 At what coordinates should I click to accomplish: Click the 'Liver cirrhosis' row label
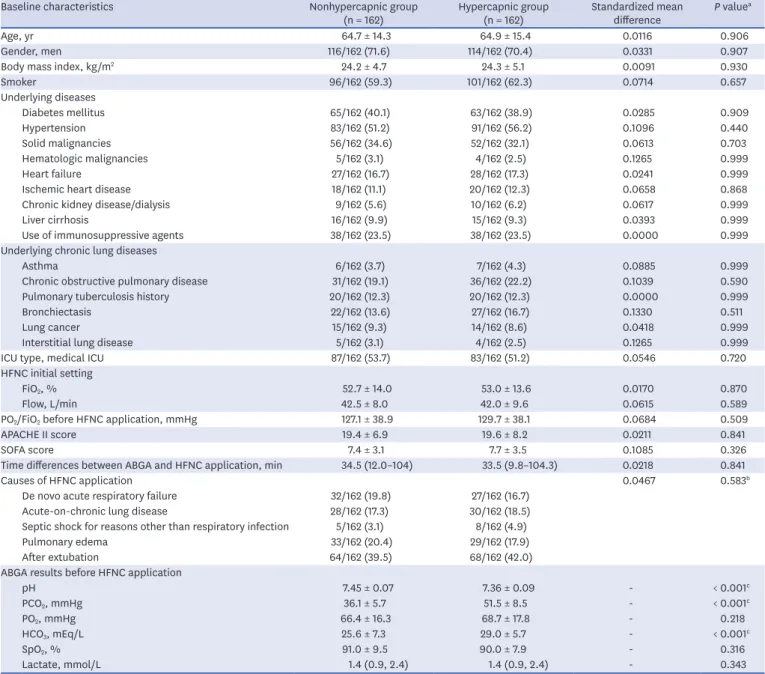pyautogui.click(x=55, y=220)
